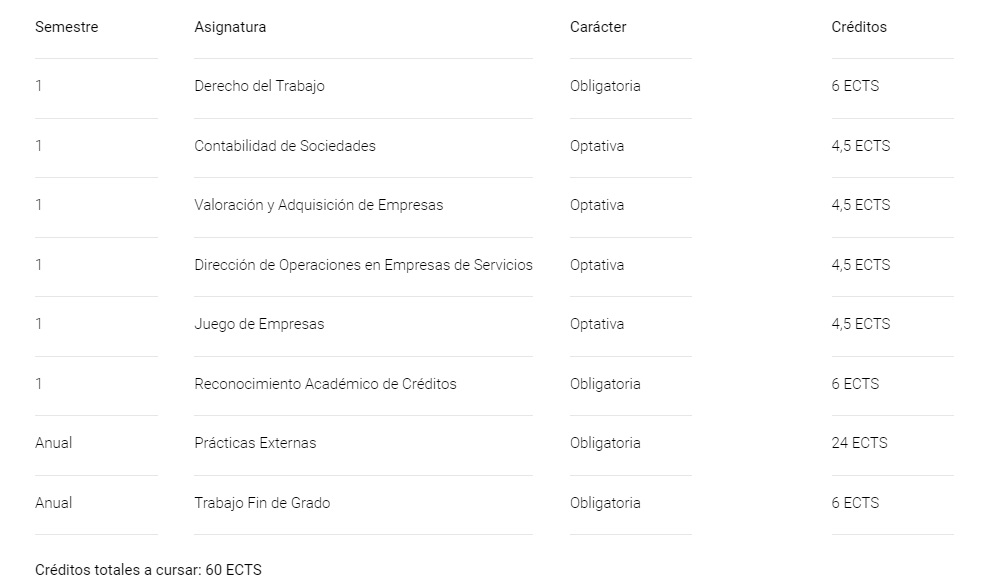This screenshot has height=584, width=988.
Task: Click Anual cell of Prácticas Externas row
Action: pyautogui.click(x=54, y=444)
